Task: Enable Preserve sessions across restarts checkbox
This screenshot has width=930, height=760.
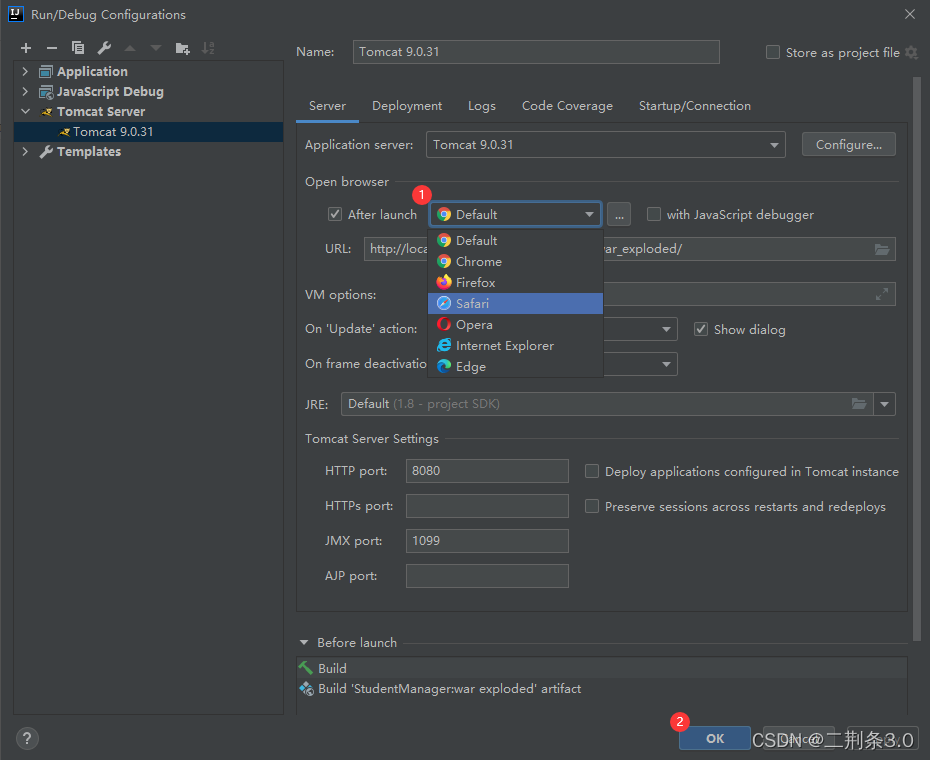Action: (592, 506)
